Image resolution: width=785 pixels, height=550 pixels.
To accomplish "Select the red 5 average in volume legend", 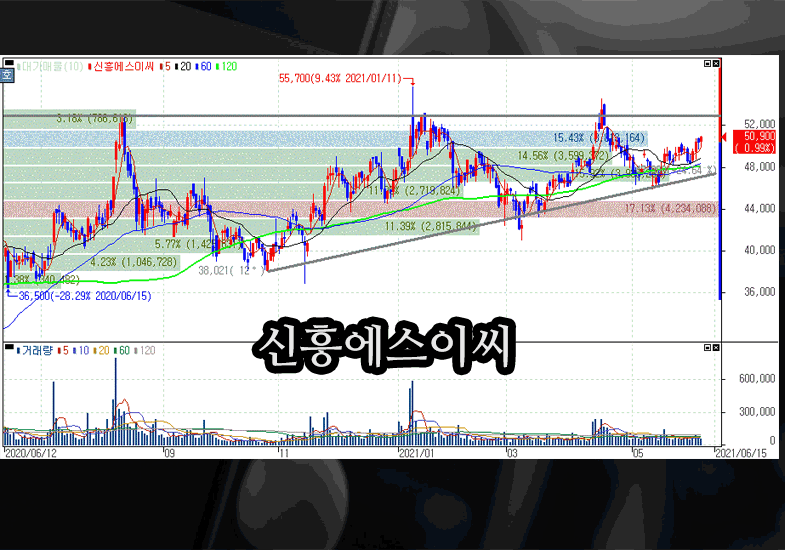I will pyautogui.click(x=63, y=350).
